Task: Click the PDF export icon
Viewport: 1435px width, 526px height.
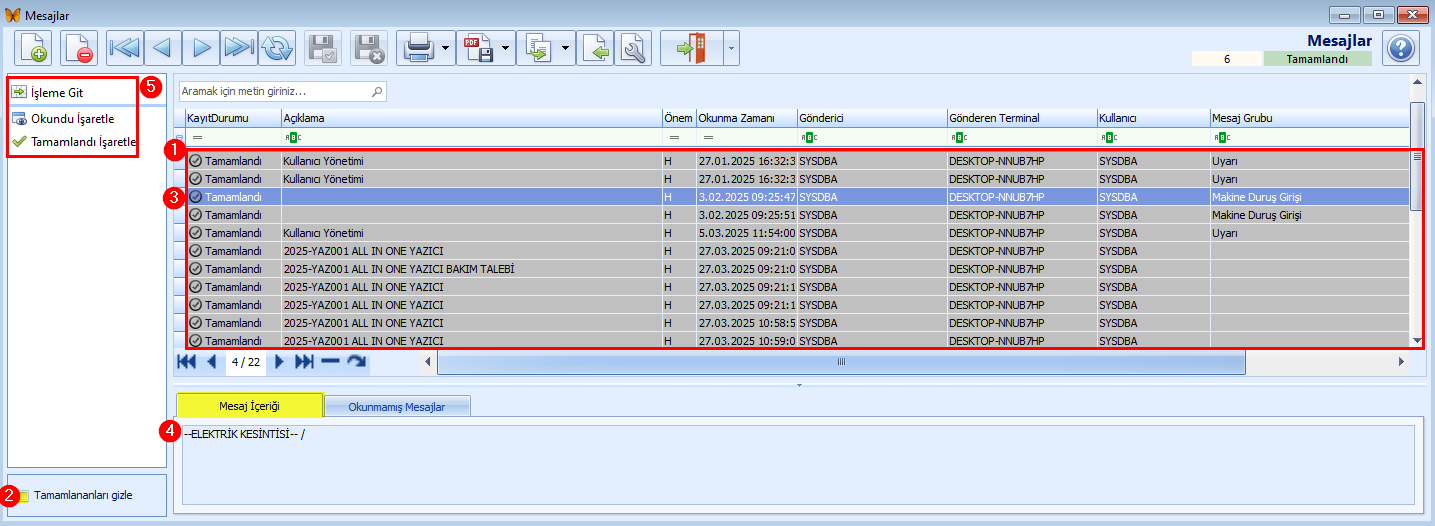Action: 477,48
